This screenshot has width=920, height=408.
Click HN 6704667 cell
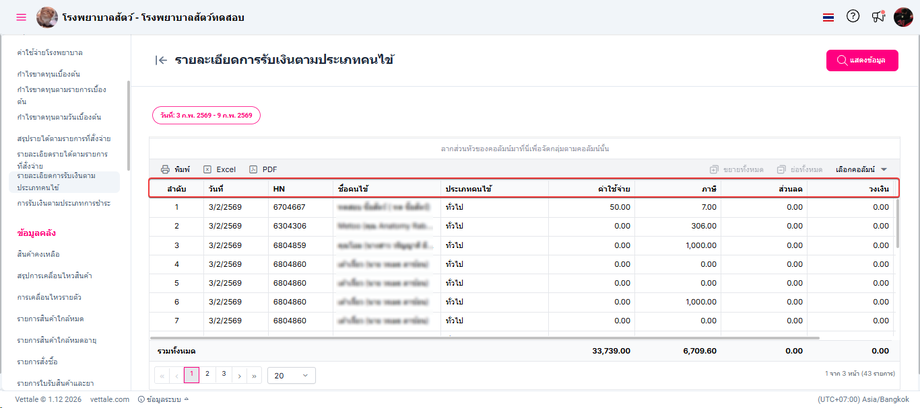[300, 207]
